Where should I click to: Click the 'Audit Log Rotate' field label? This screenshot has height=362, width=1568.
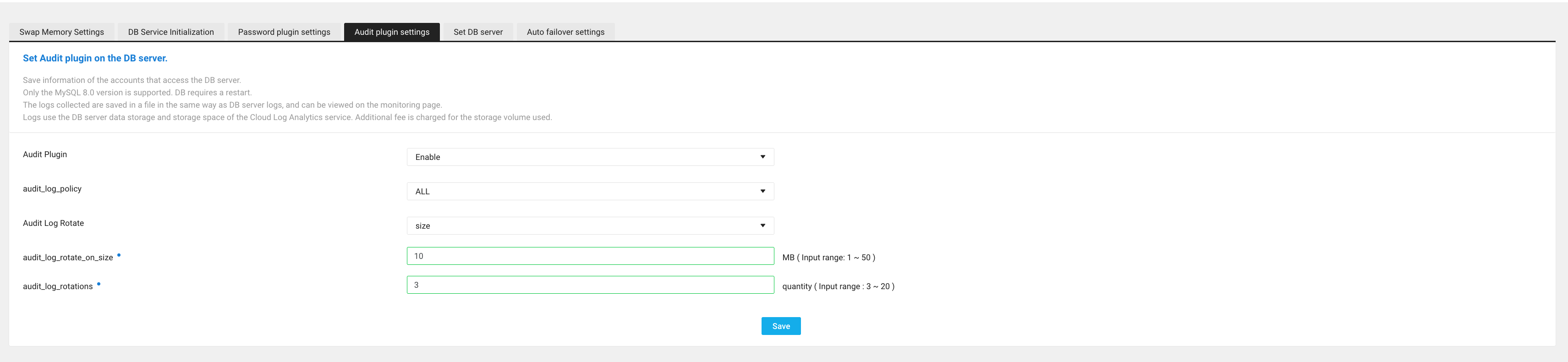pos(54,223)
